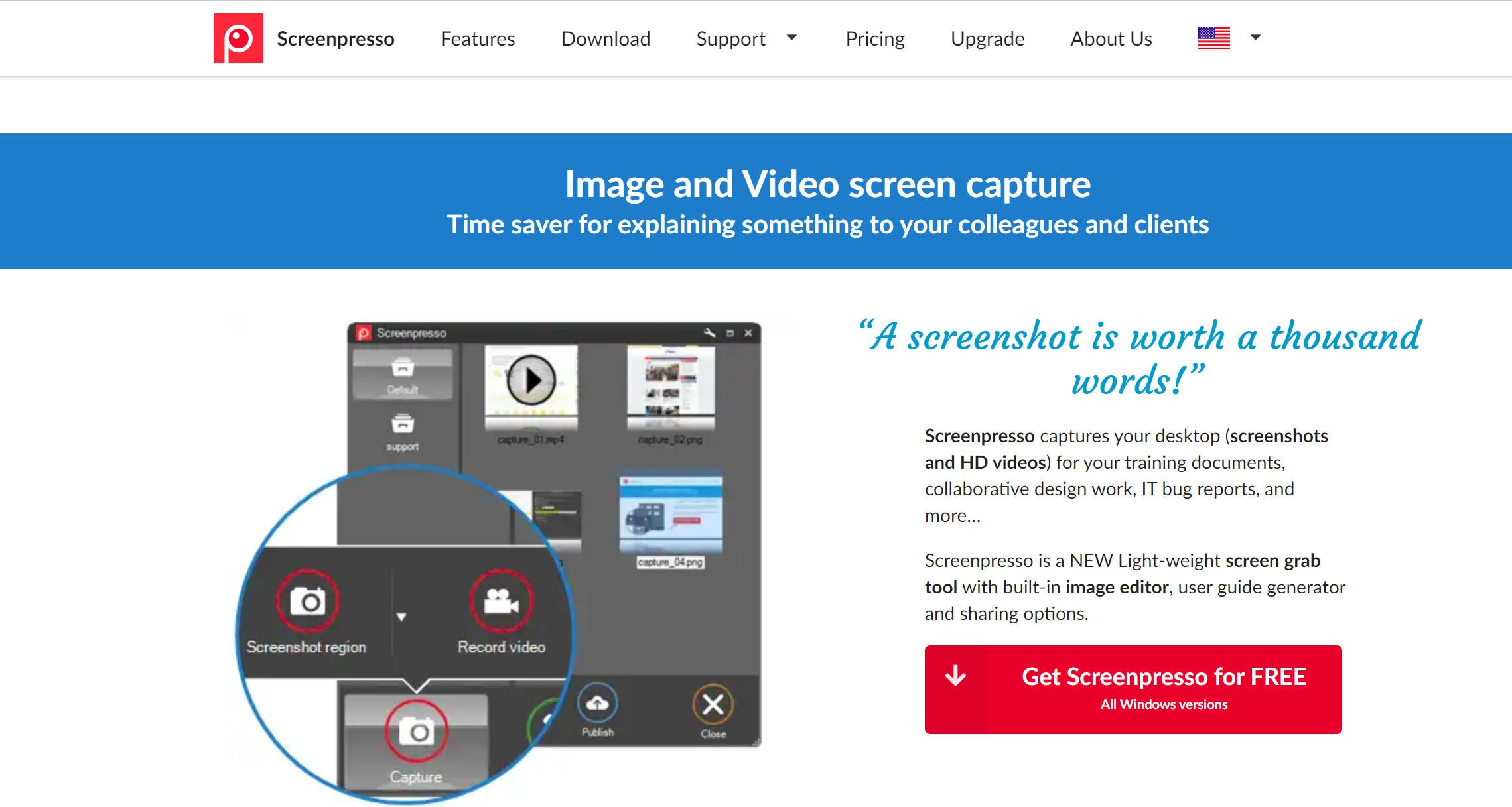
Task: Click the Image and Video screen capture heading
Action: coord(827,184)
